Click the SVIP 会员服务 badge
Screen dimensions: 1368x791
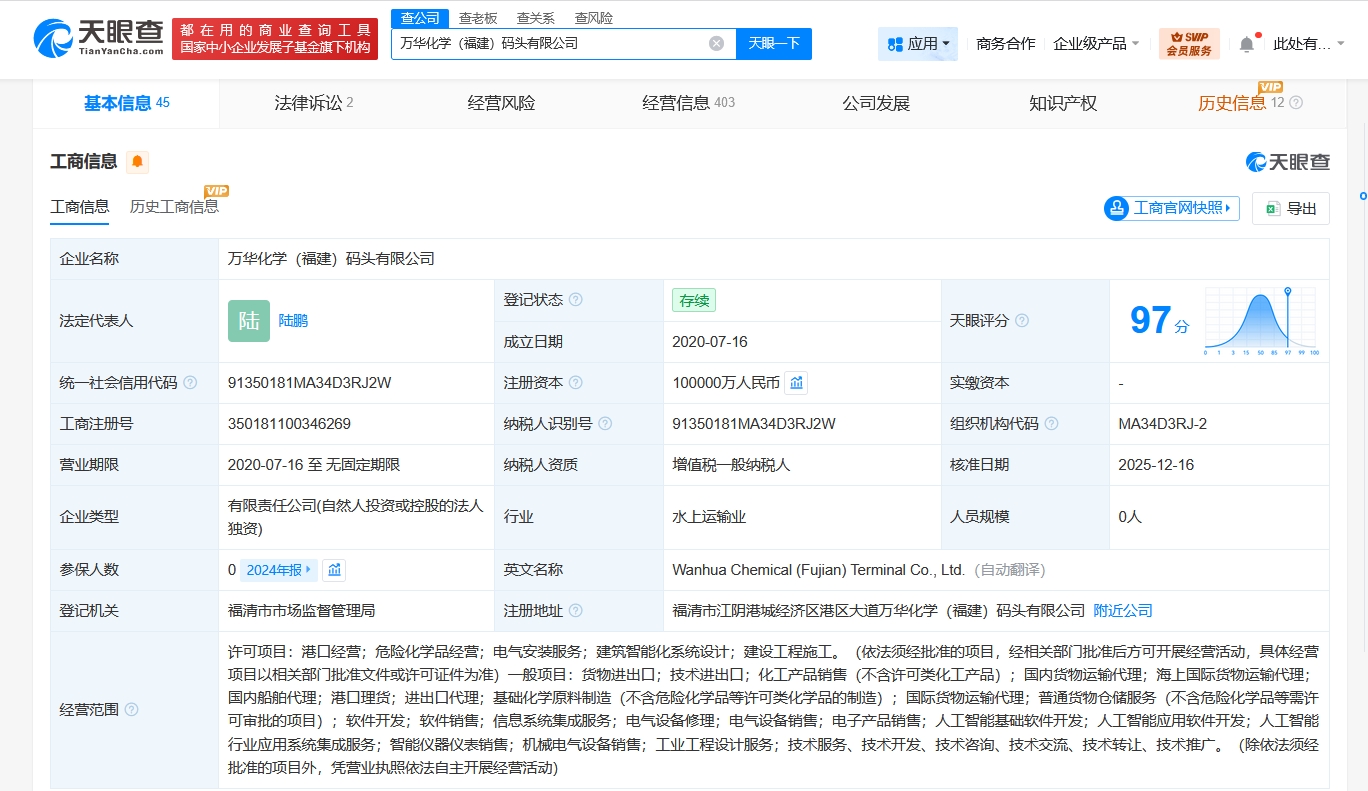[x=1189, y=44]
